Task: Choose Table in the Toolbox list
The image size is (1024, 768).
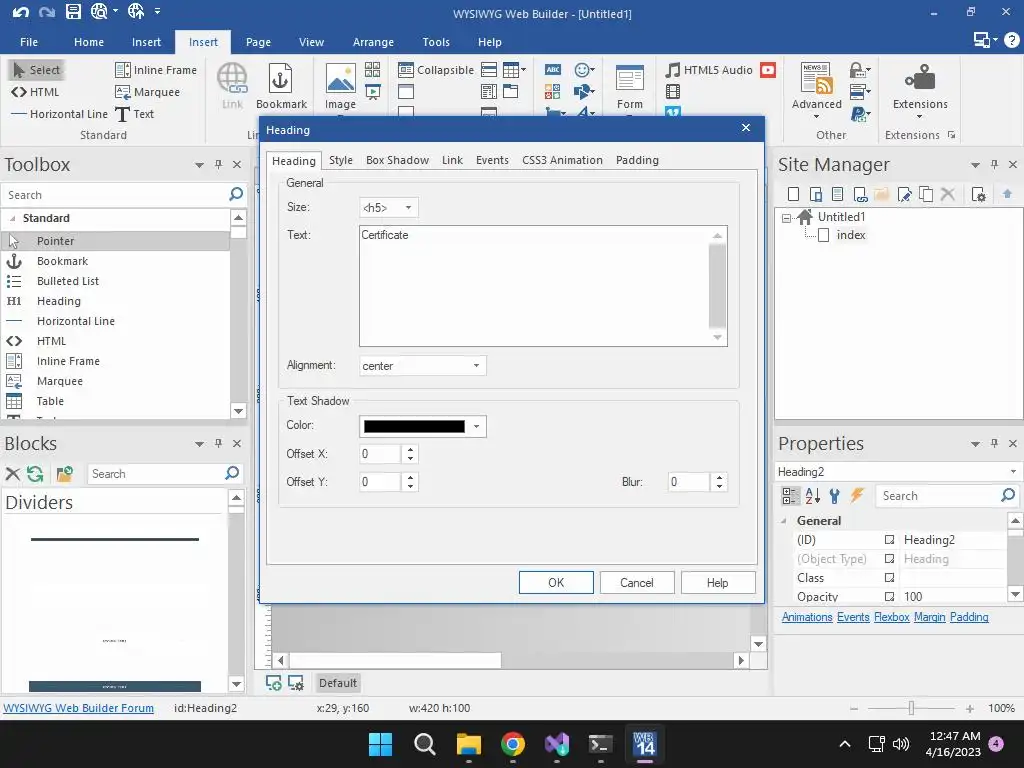Action: tap(50, 401)
